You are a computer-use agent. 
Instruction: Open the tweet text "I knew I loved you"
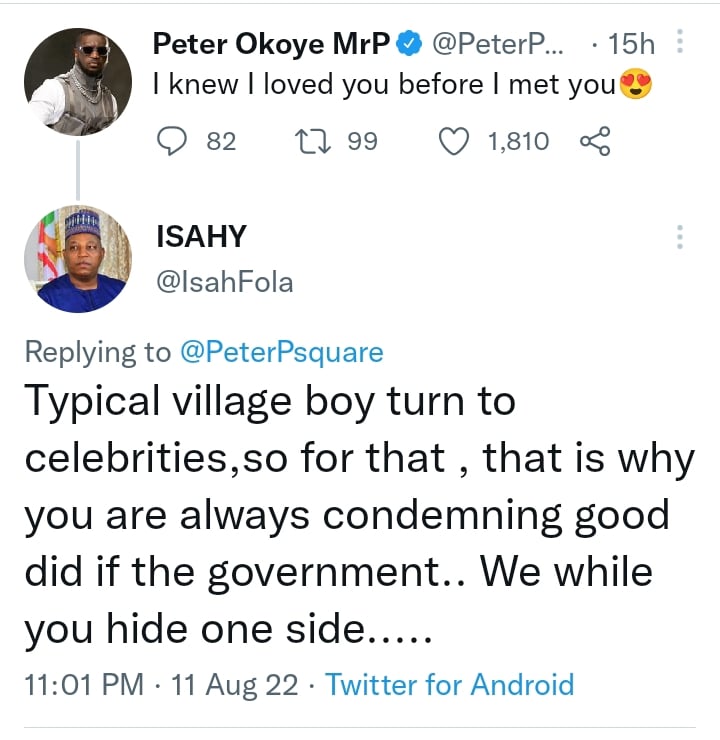click(x=380, y=86)
